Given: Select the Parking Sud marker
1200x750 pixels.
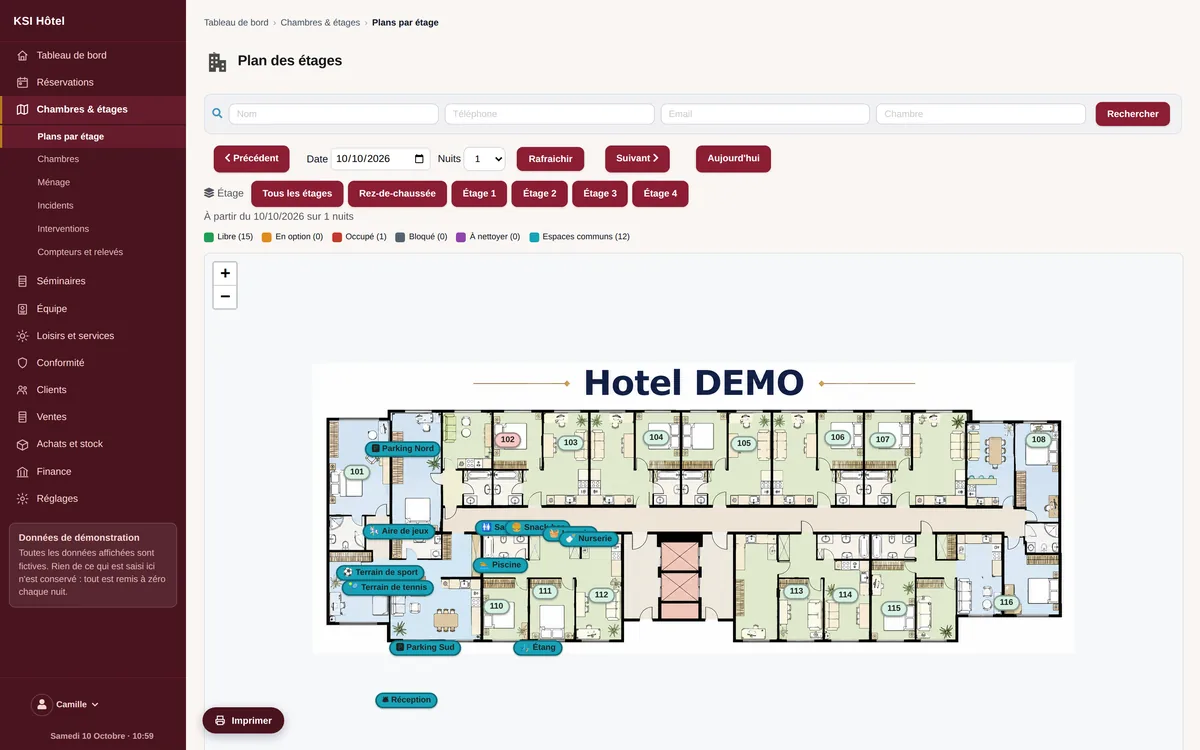Looking at the screenshot, I should tap(425, 648).
